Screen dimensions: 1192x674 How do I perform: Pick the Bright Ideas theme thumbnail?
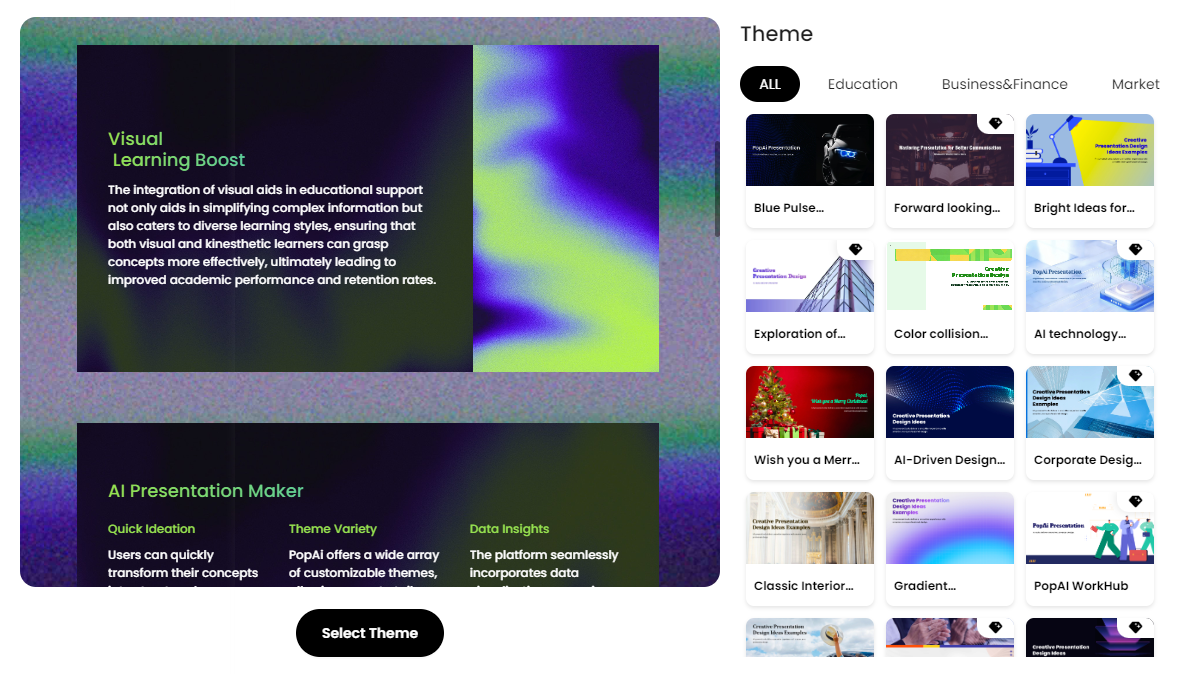(x=1089, y=150)
